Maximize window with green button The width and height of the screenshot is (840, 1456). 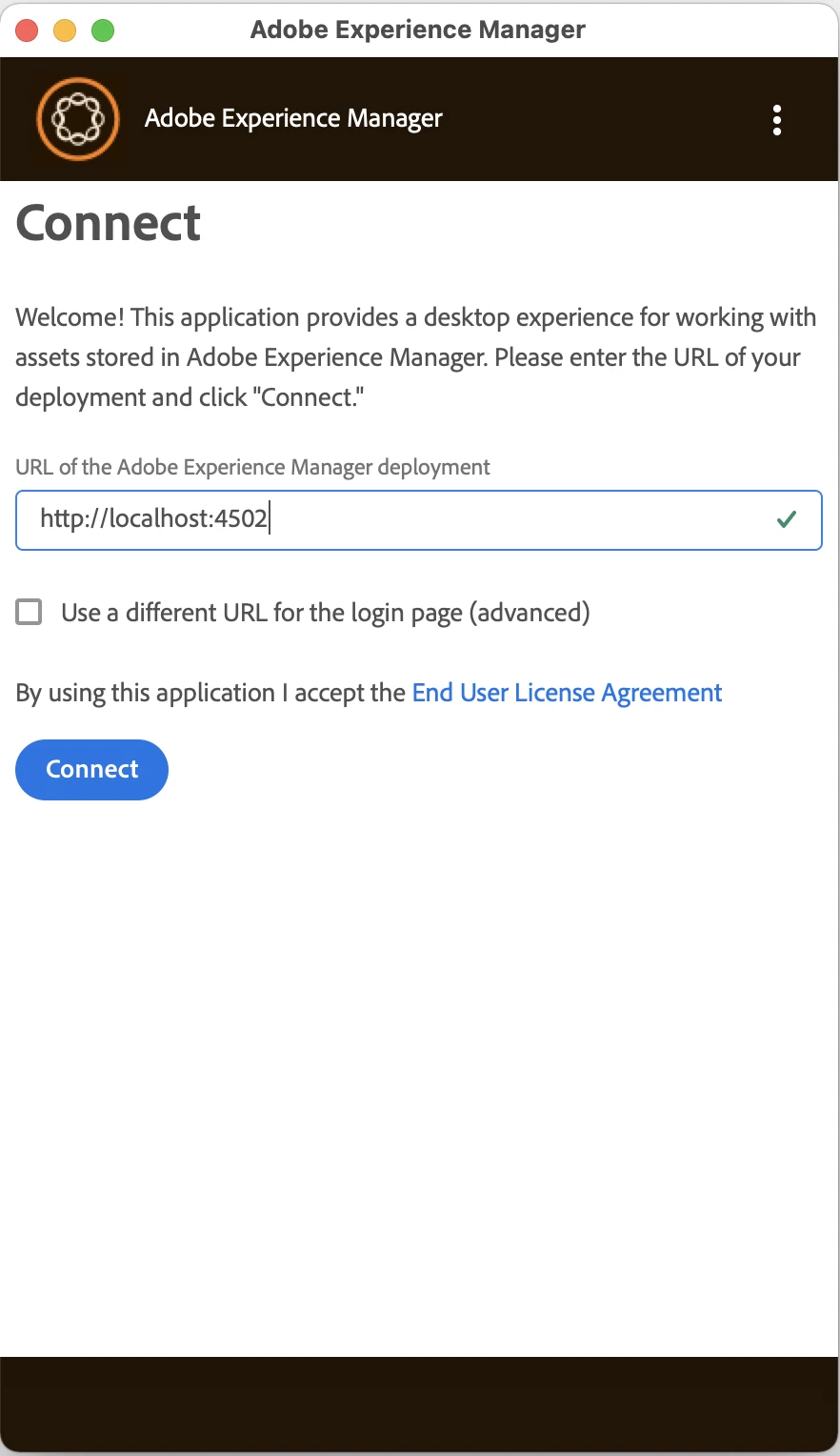(103, 30)
